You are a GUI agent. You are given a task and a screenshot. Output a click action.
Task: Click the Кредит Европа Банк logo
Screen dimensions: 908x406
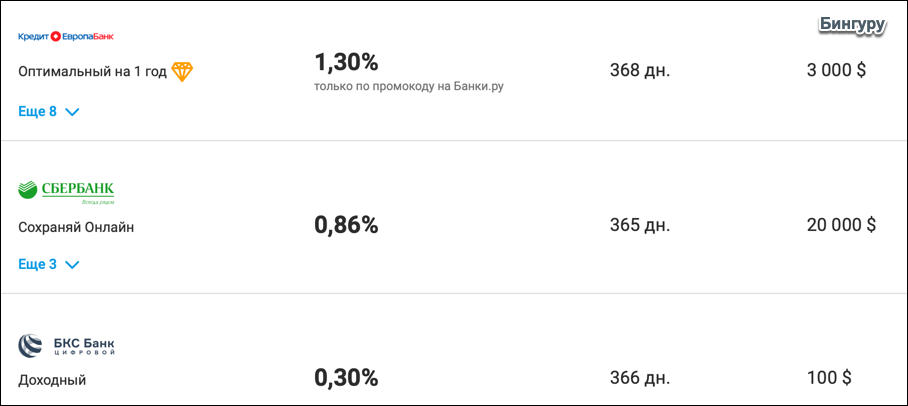coord(66,36)
